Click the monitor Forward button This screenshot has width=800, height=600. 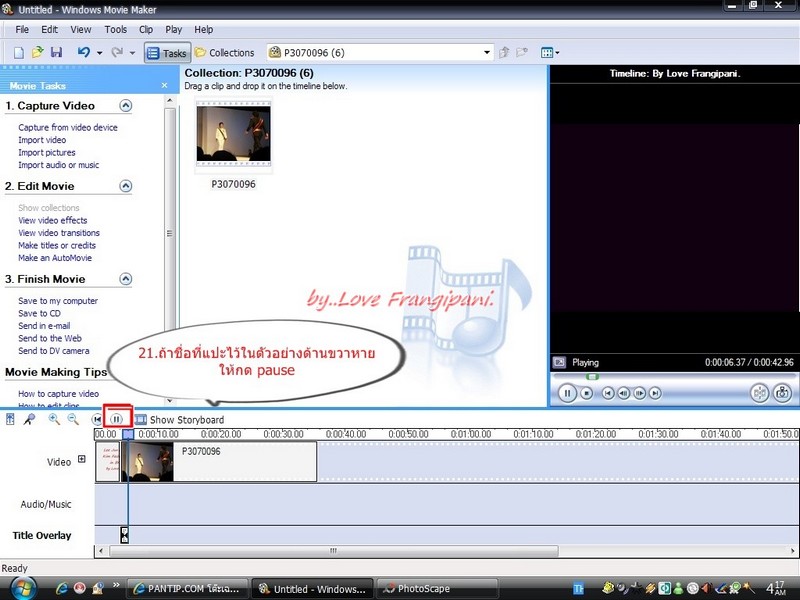tap(655, 393)
